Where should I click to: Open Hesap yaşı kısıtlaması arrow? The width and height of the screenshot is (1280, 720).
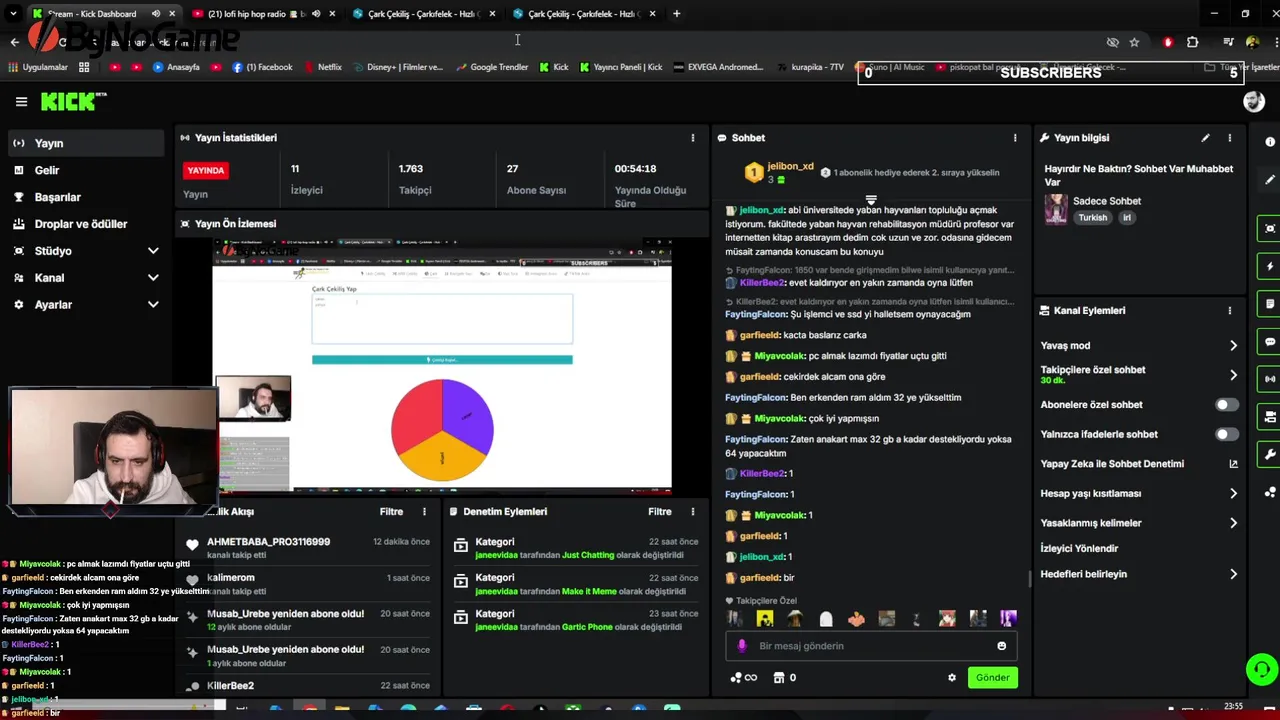[x=1233, y=494]
